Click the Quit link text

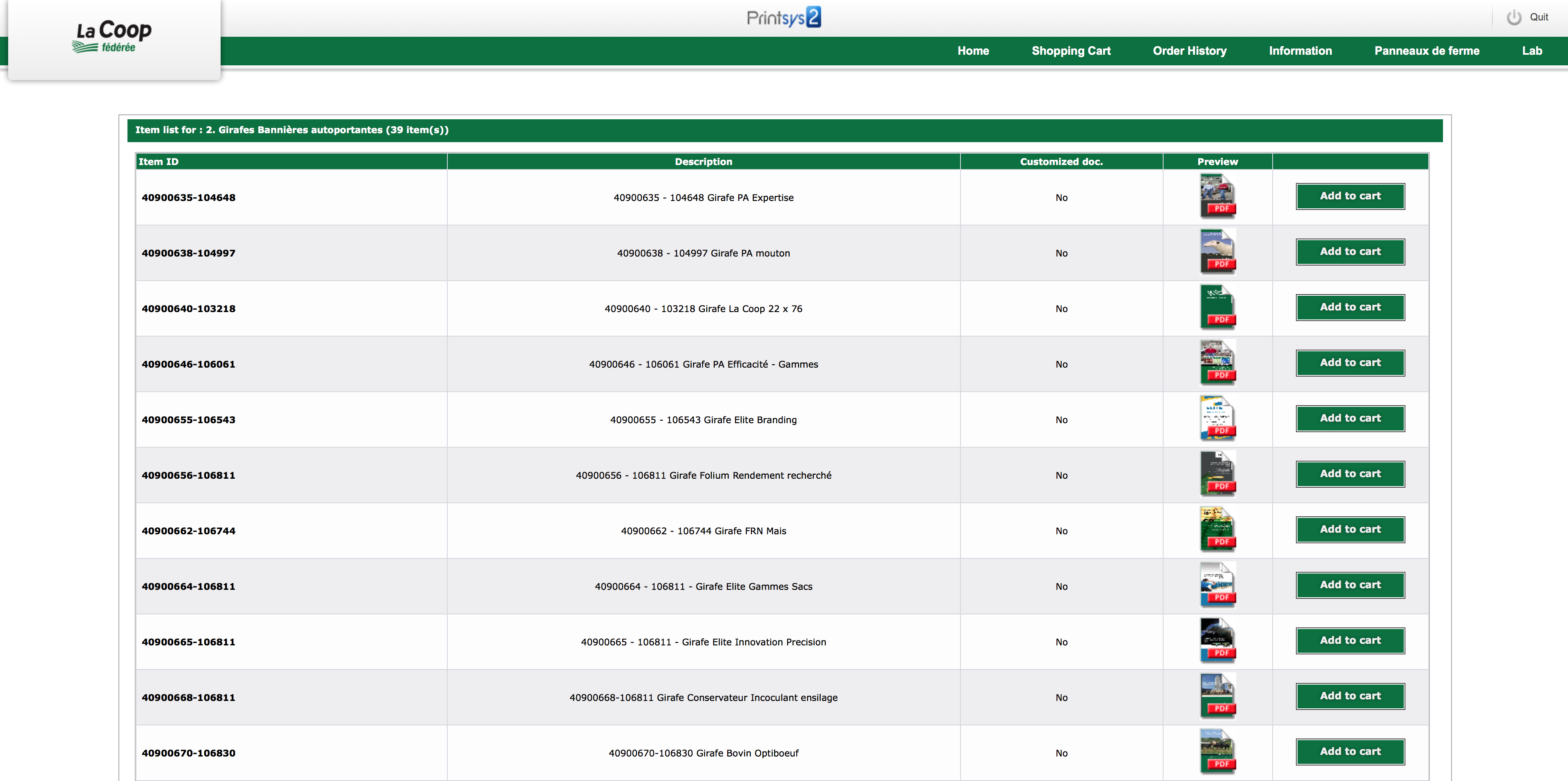[x=1539, y=18]
